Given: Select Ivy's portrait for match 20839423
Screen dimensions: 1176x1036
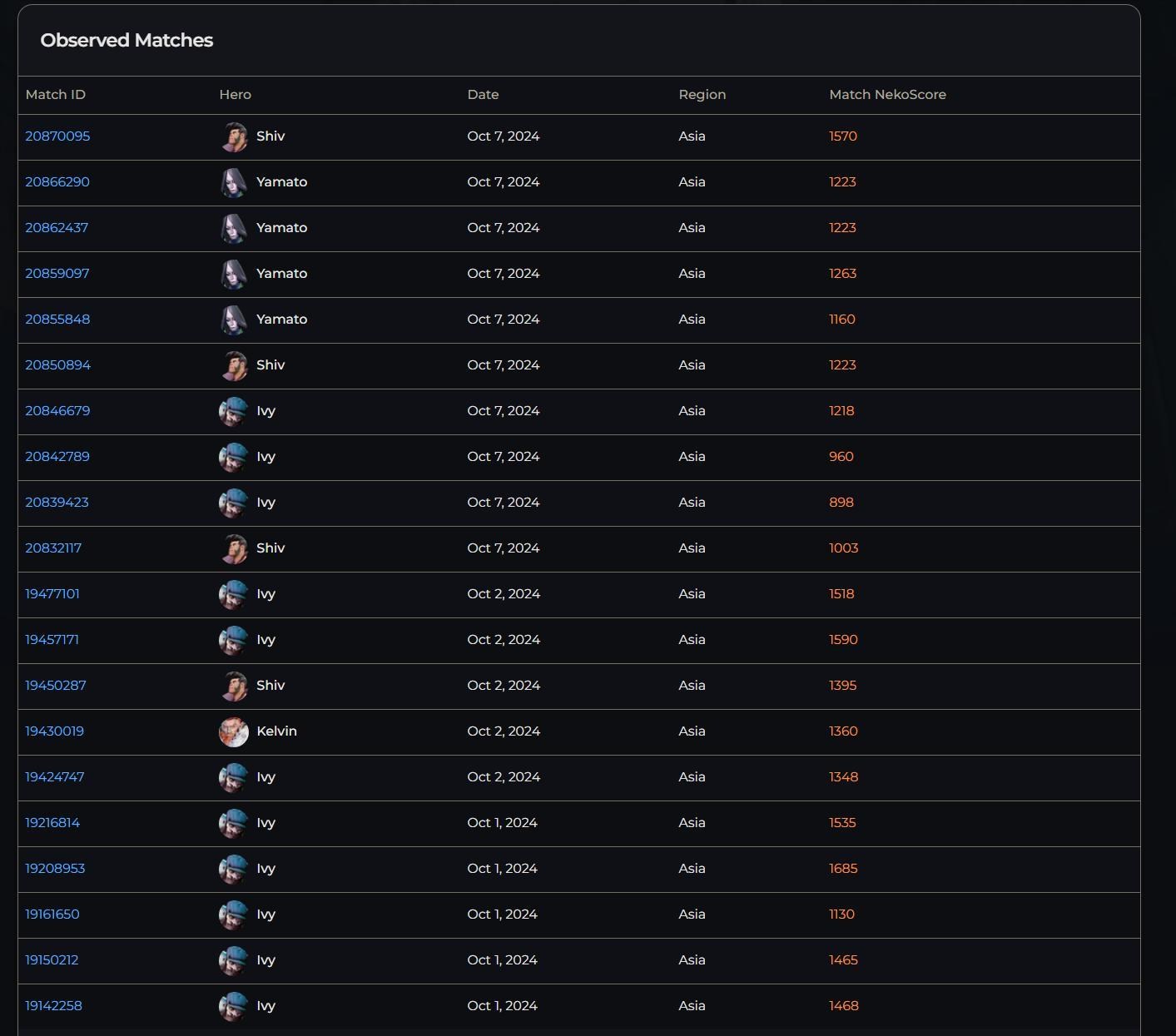Looking at the screenshot, I should pos(234,503).
